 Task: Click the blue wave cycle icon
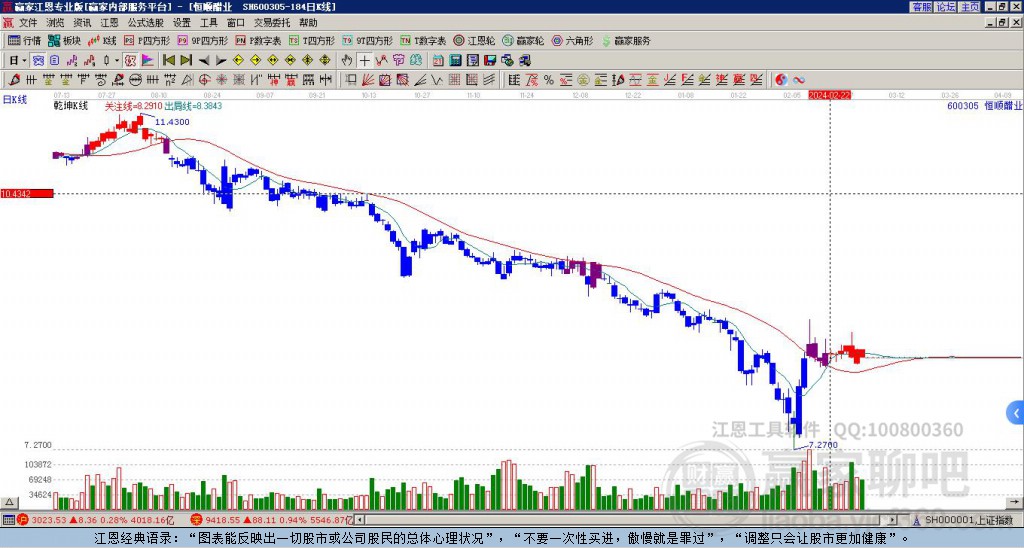point(799,80)
